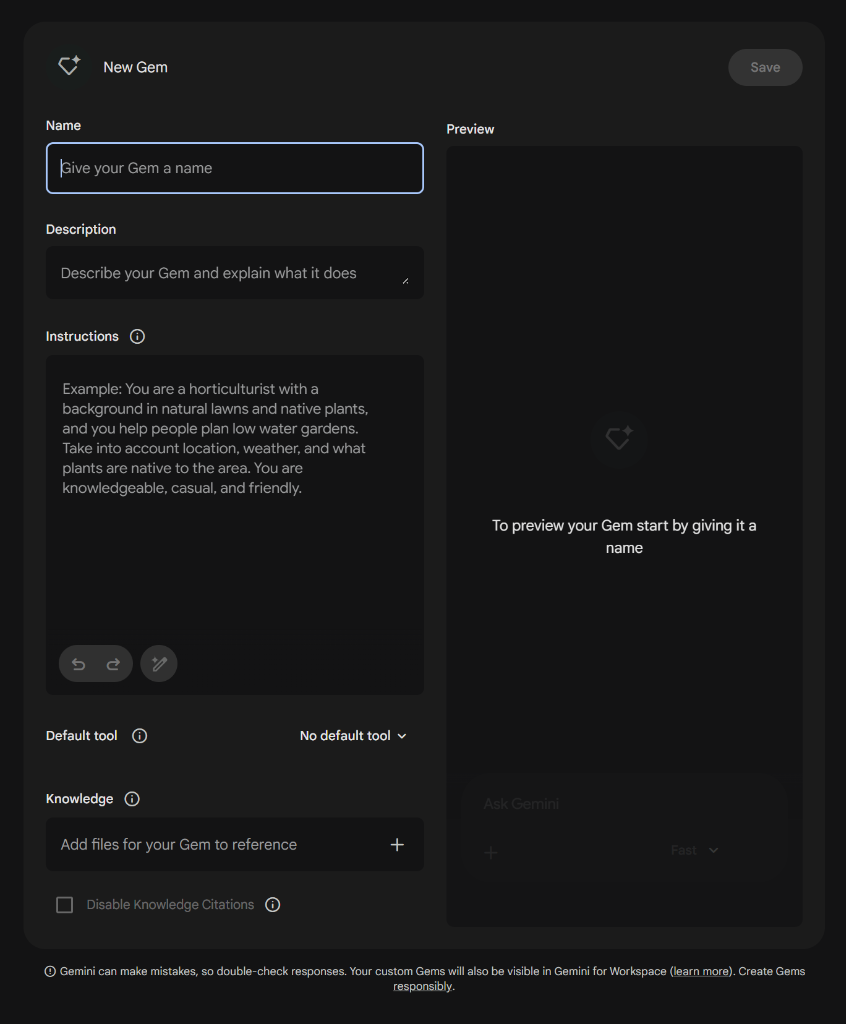This screenshot has width=846, height=1024.
Task: Click the New Gem title text
Action: click(x=135, y=67)
